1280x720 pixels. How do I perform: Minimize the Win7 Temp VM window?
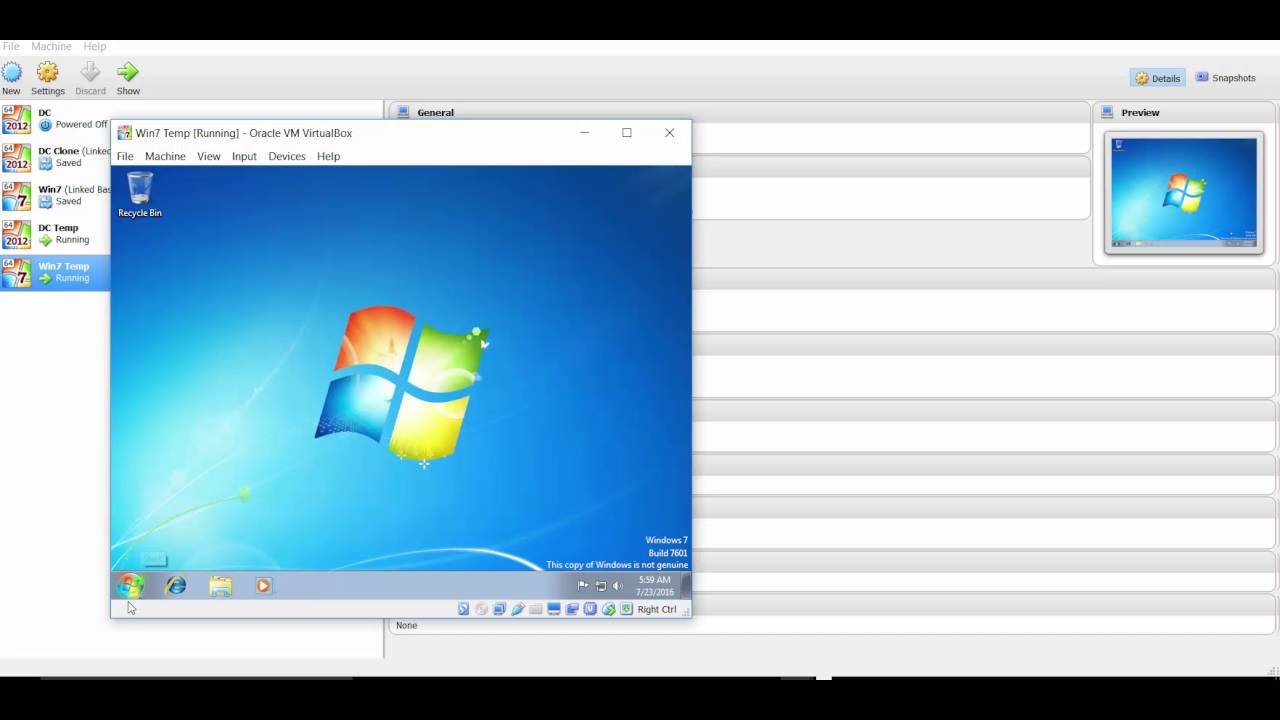coord(585,132)
